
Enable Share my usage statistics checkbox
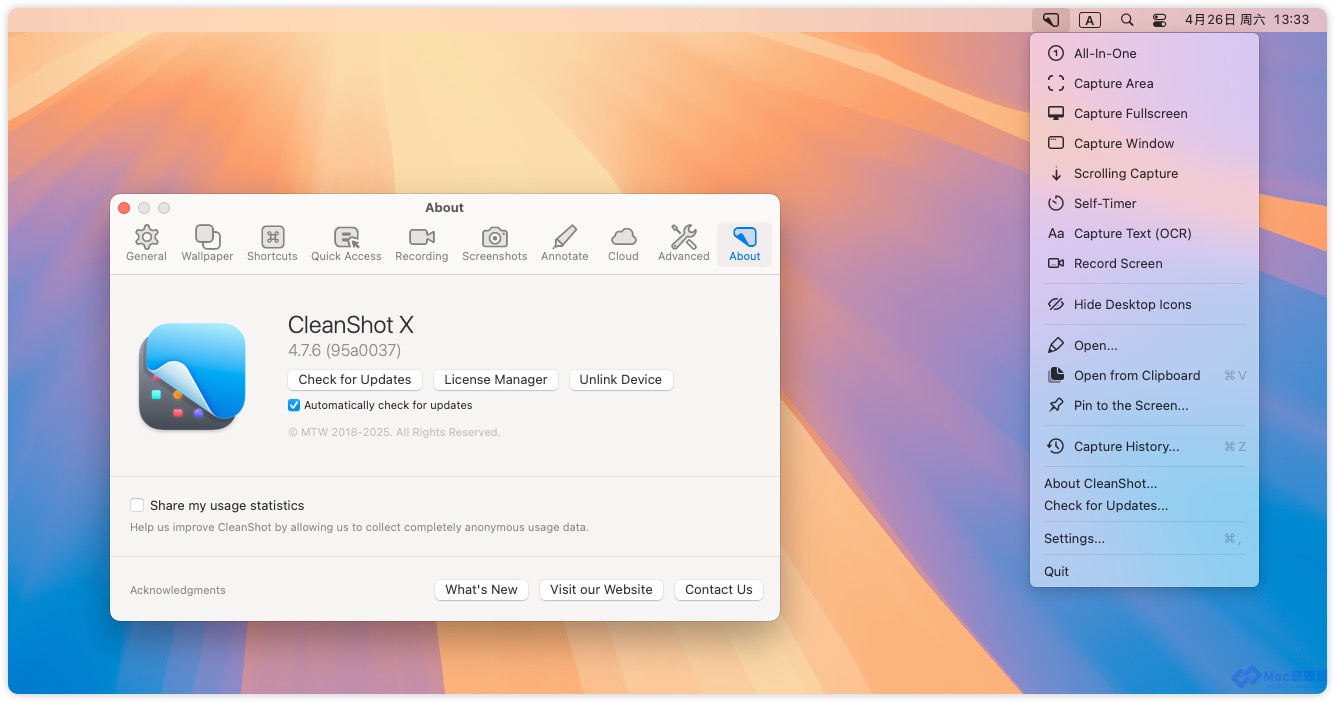coord(137,505)
